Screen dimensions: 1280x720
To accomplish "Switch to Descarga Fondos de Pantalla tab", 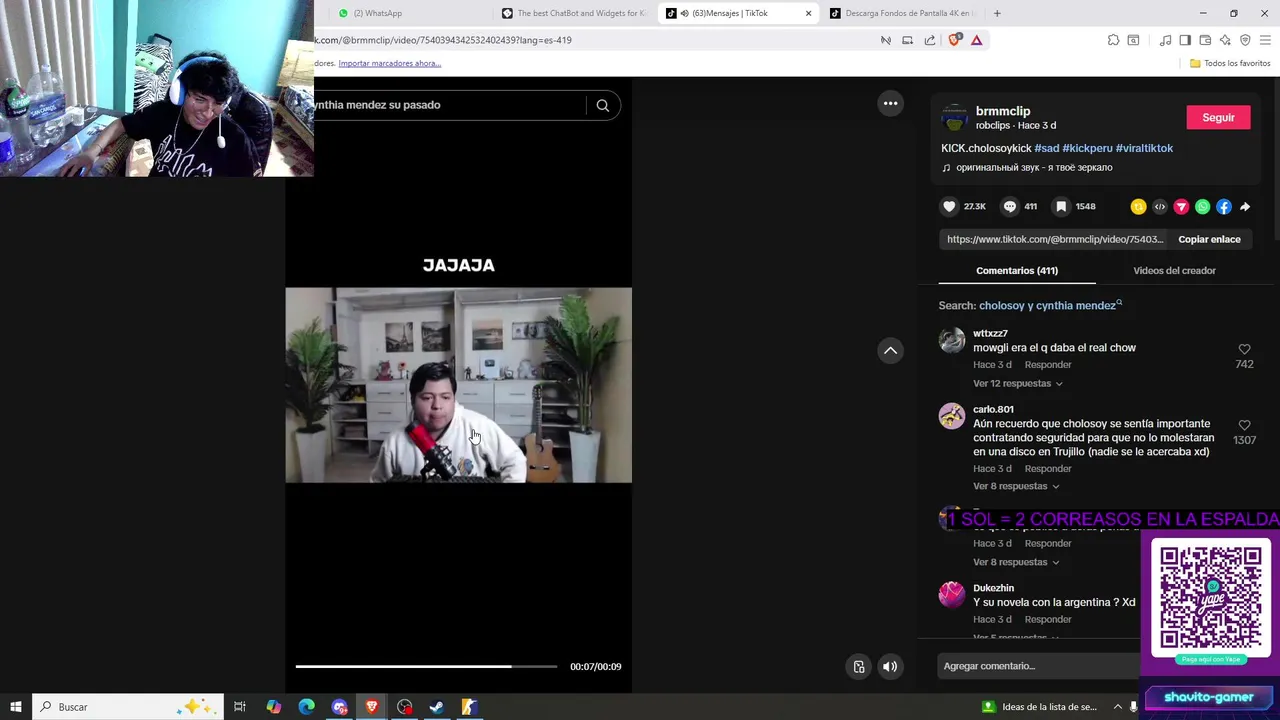I will click(902, 13).
